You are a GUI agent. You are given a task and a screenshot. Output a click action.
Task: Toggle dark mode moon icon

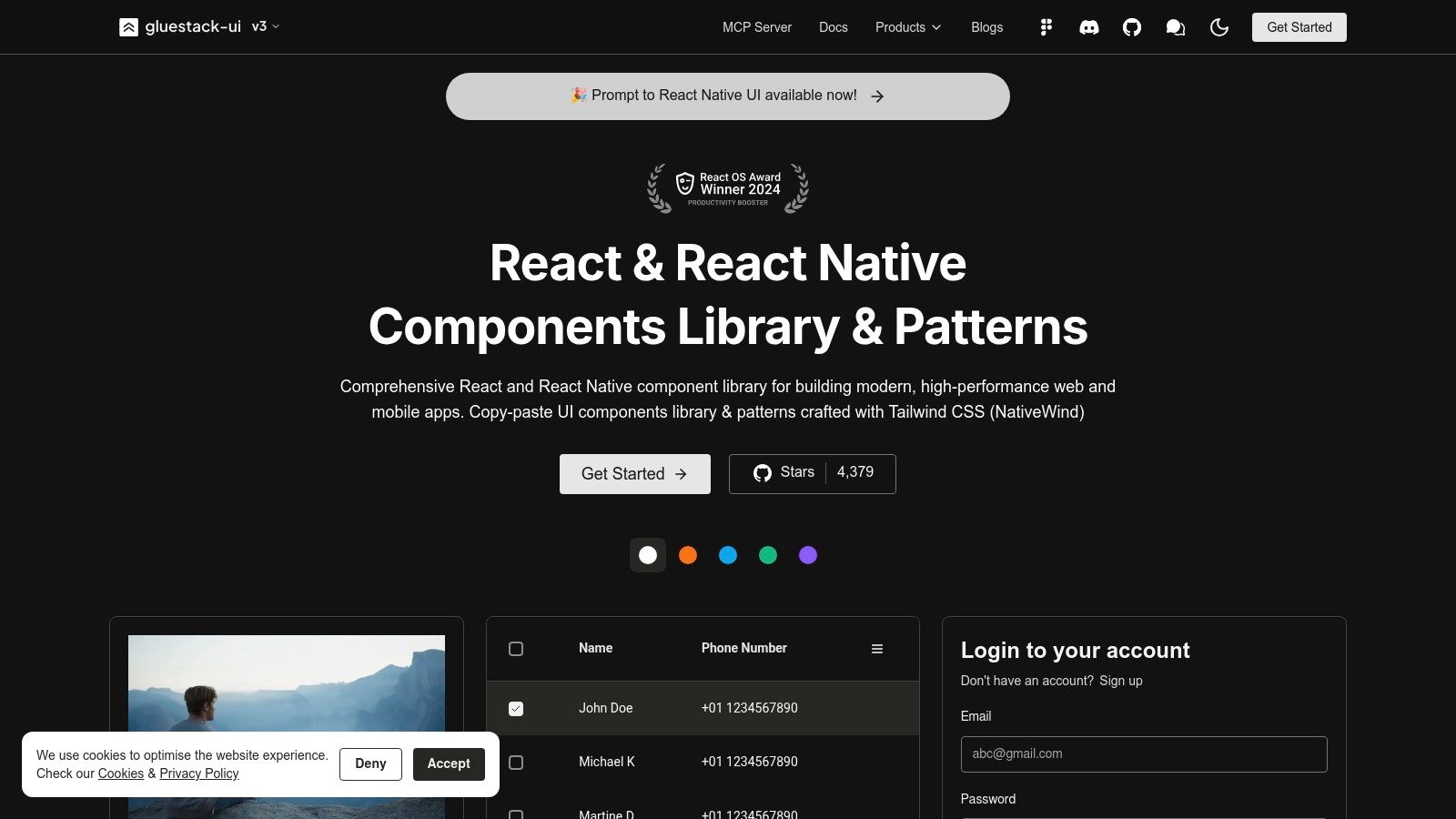pyautogui.click(x=1219, y=27)
